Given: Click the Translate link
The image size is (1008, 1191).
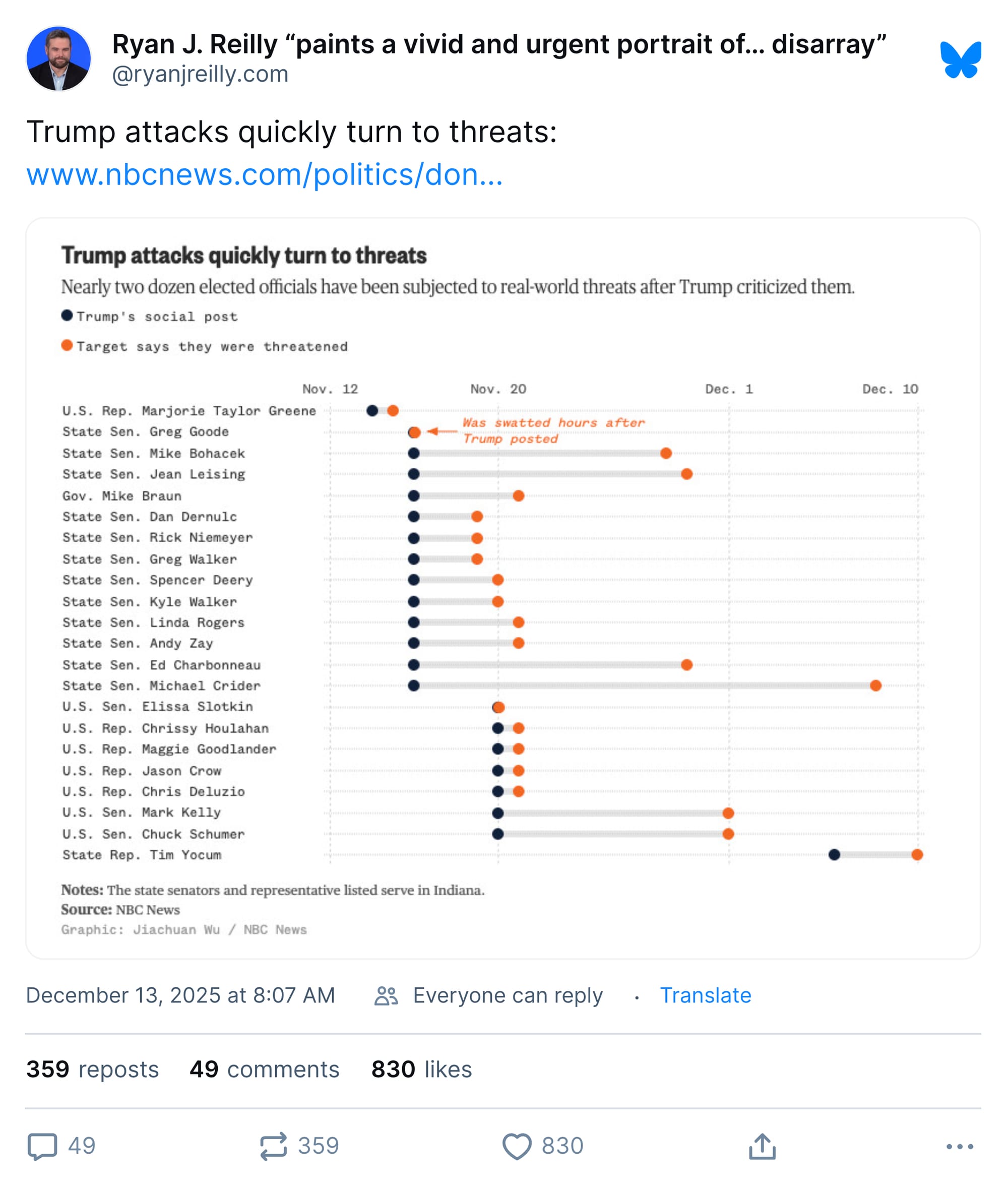Looking at the screenshot, I should (x=705, y=995).
